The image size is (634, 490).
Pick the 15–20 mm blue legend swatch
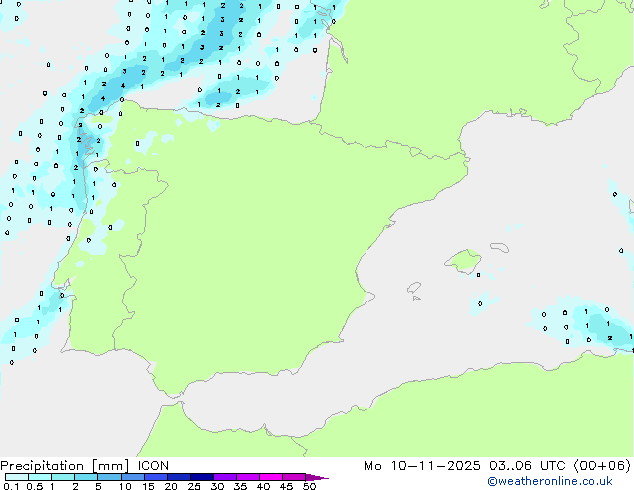pos(156,477)
